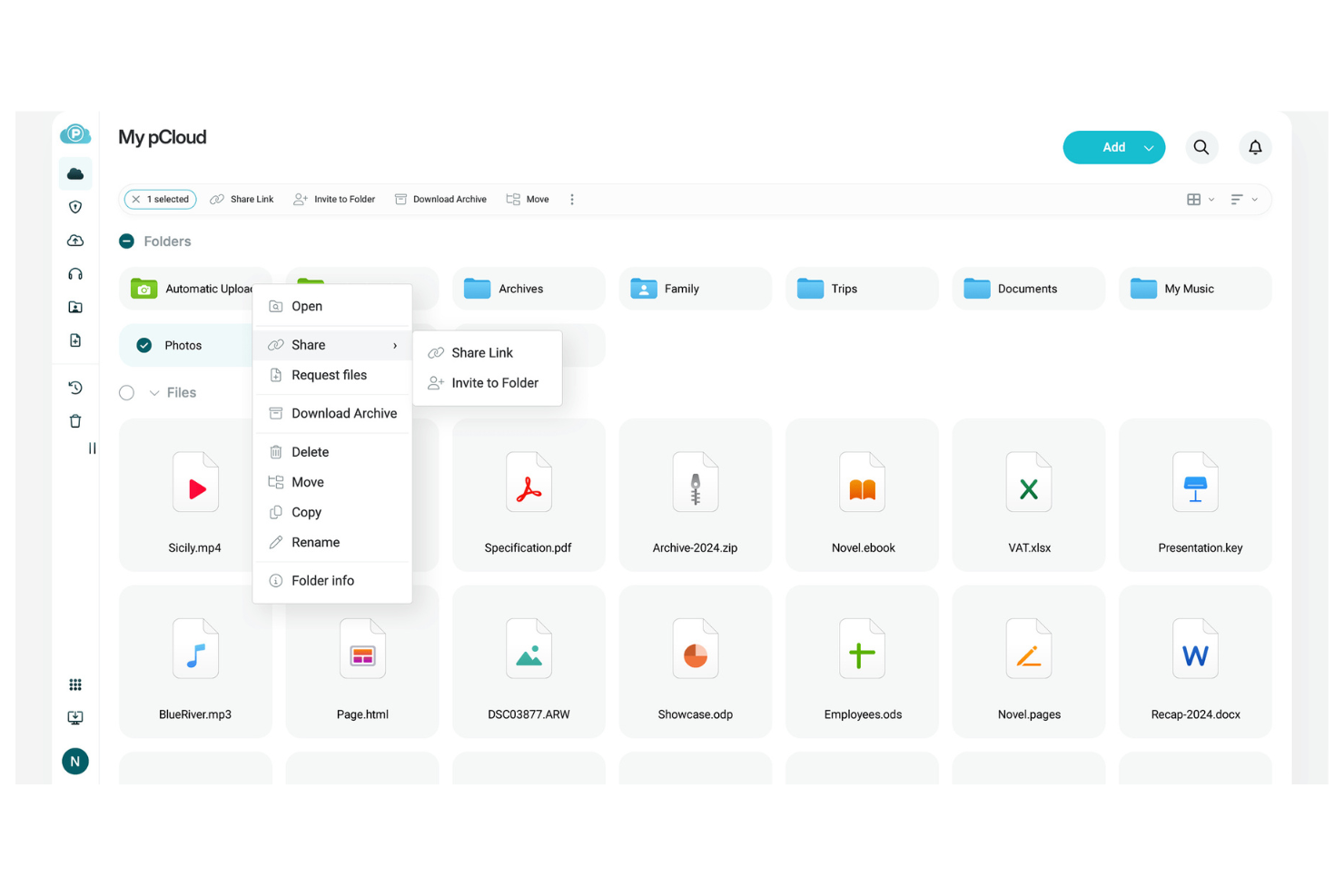1344x896 pixels.
Task: Choose Download Archive in the context menu
Action: point(332,414)
